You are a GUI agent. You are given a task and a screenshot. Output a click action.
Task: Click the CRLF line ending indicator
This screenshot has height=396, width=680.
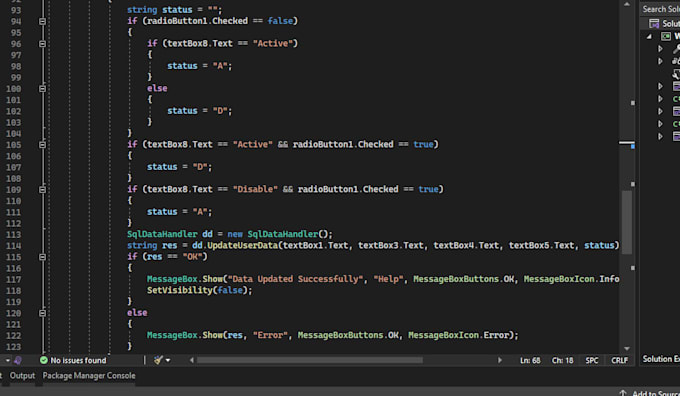[x=619, y=360]
